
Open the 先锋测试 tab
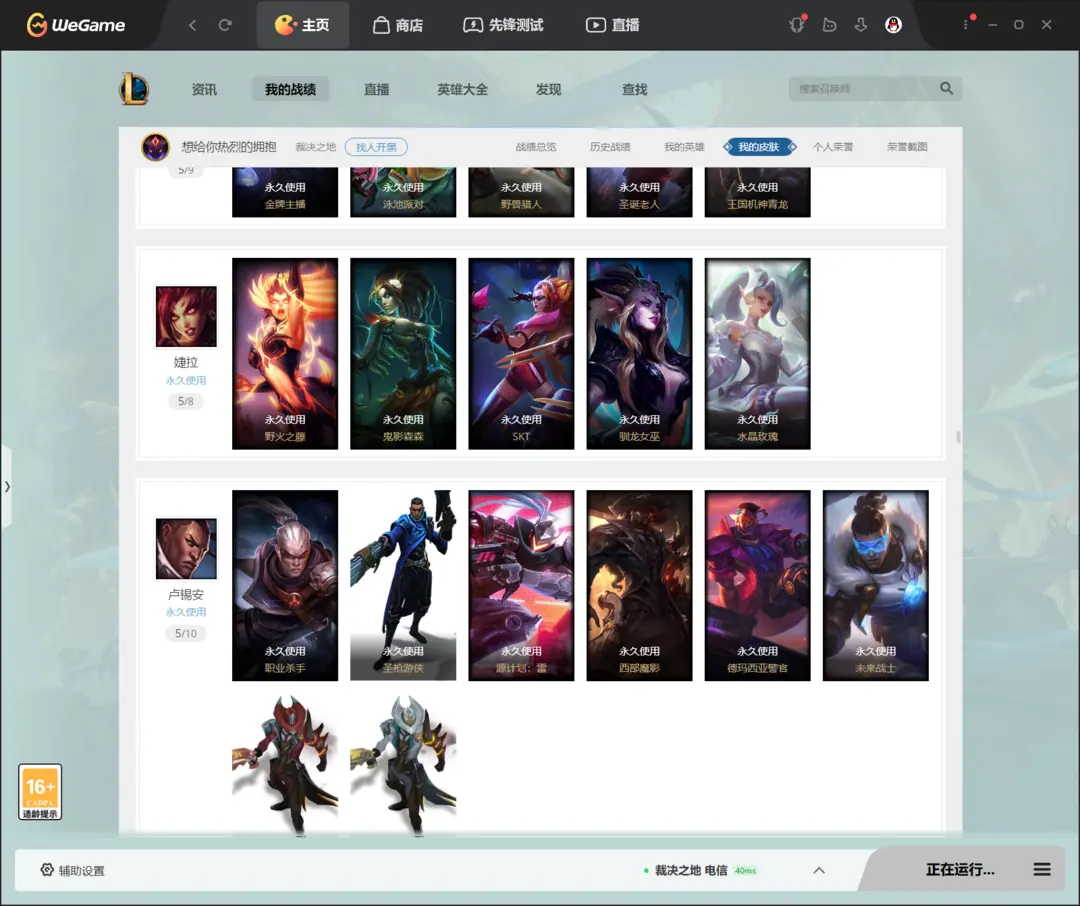[503, 25]
